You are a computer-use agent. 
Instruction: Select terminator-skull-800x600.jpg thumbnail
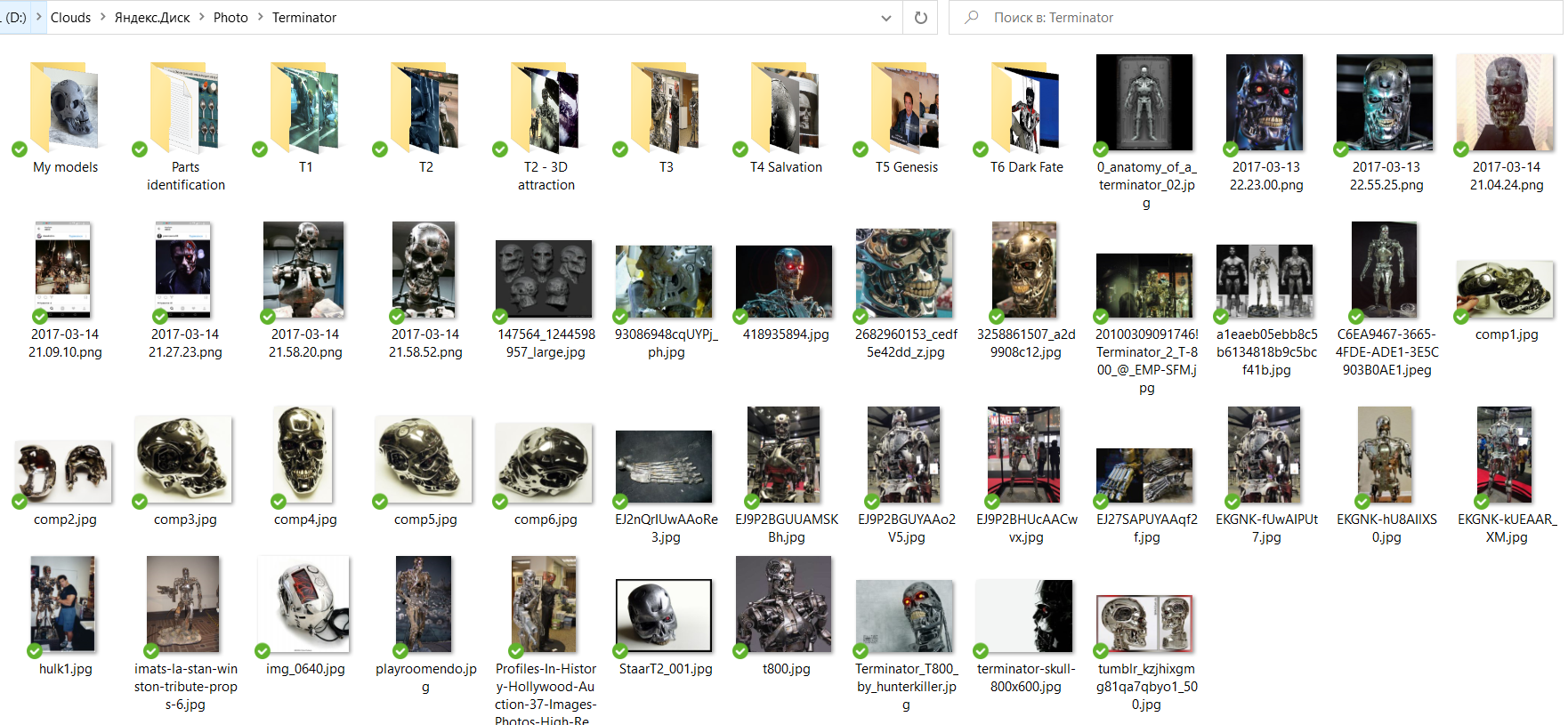point(1024,616)
